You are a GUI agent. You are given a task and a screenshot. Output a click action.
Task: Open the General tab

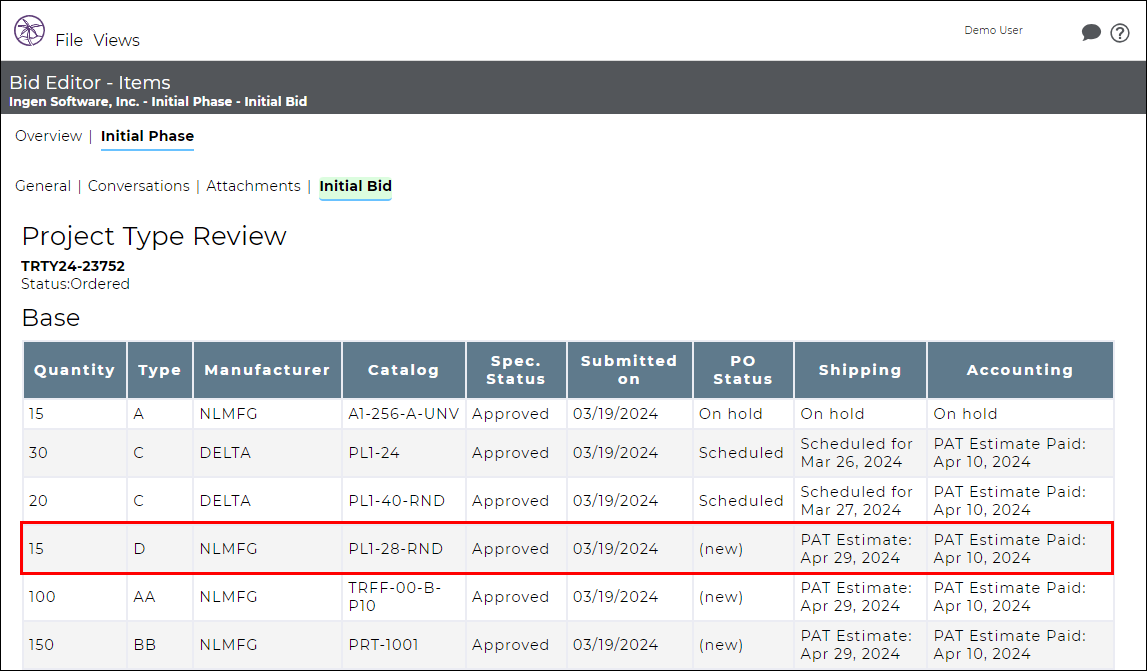pos(43,186)
